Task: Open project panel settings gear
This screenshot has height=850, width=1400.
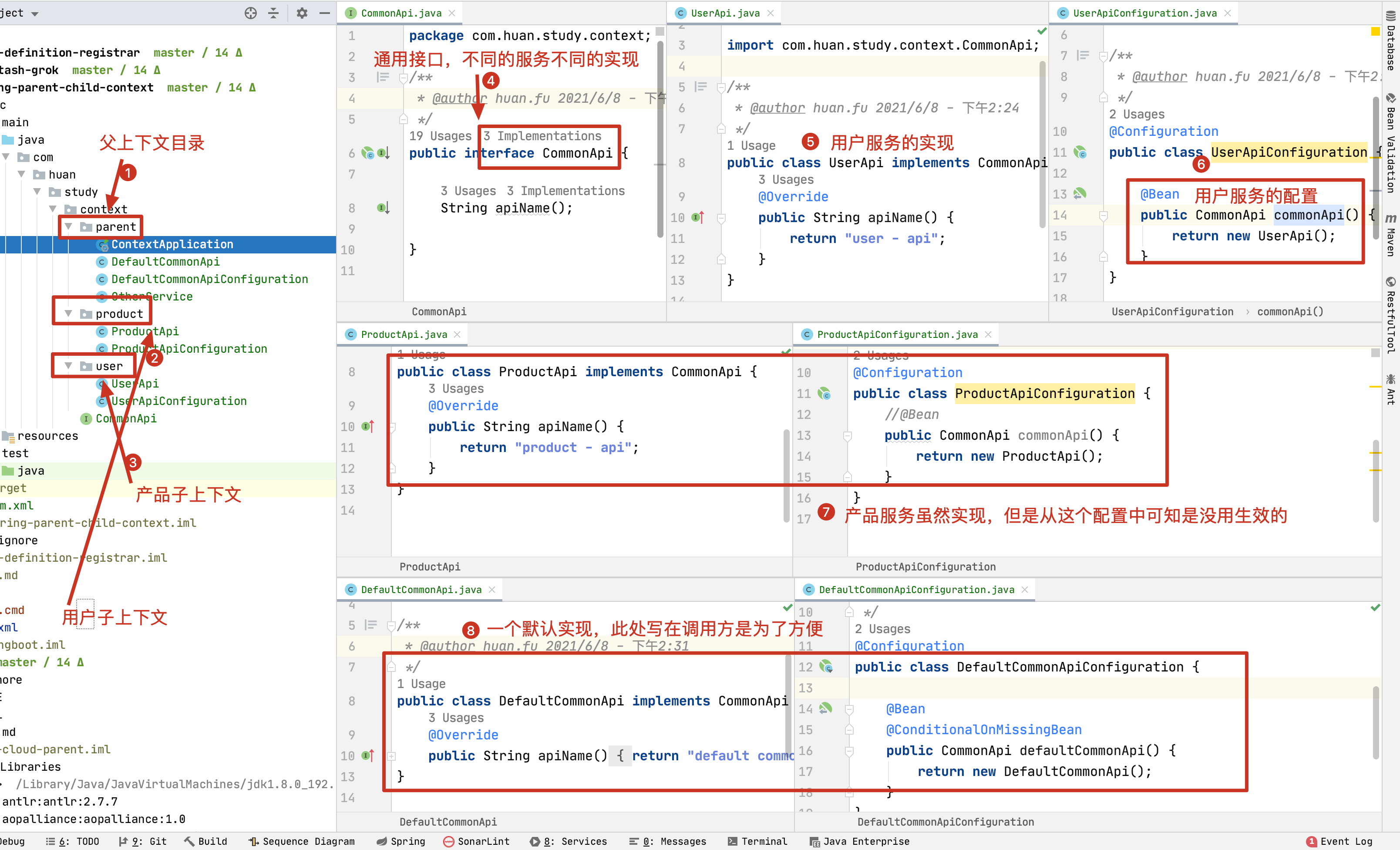Action: (302, 13)
